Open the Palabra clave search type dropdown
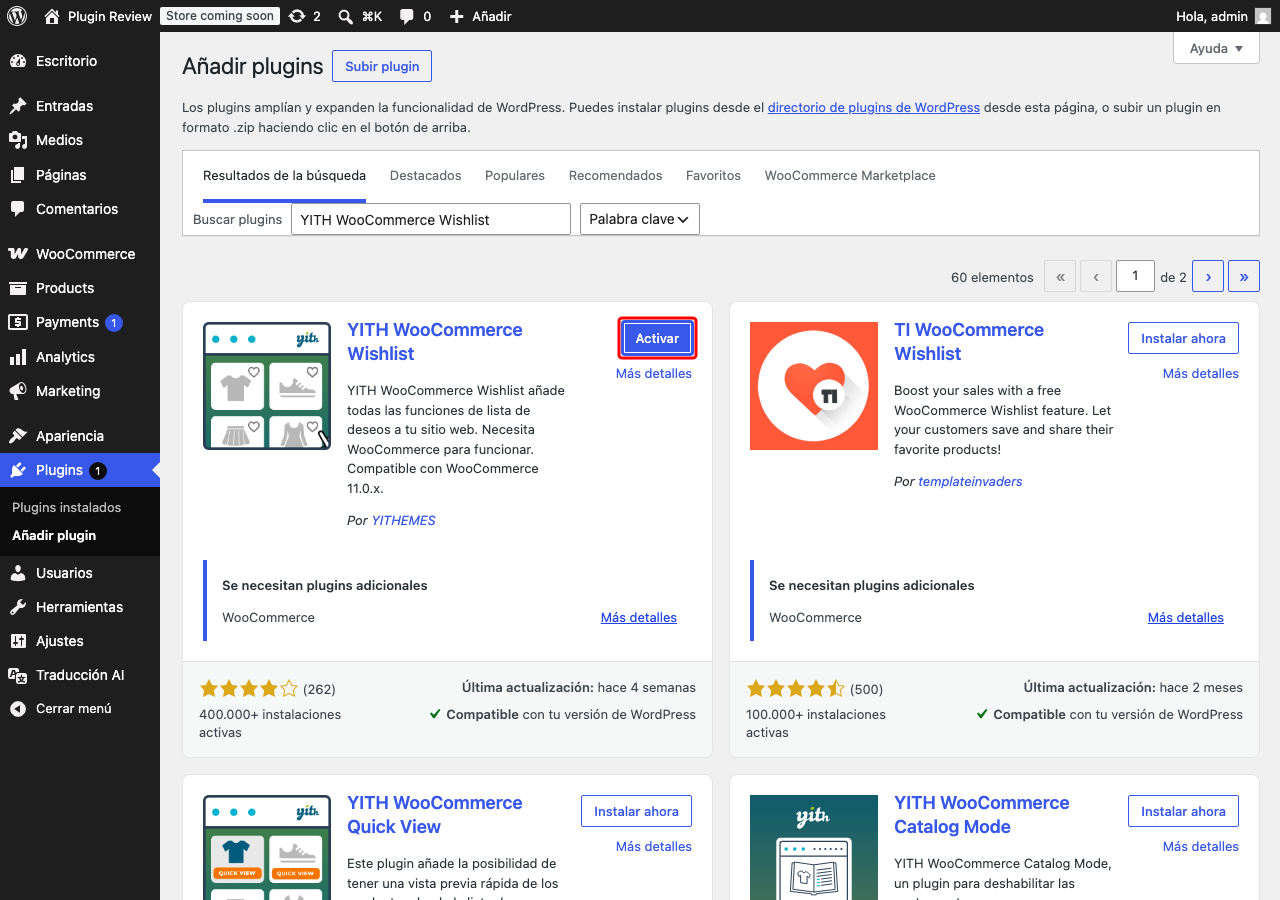1280x900 pixels. tap(640, 219)
